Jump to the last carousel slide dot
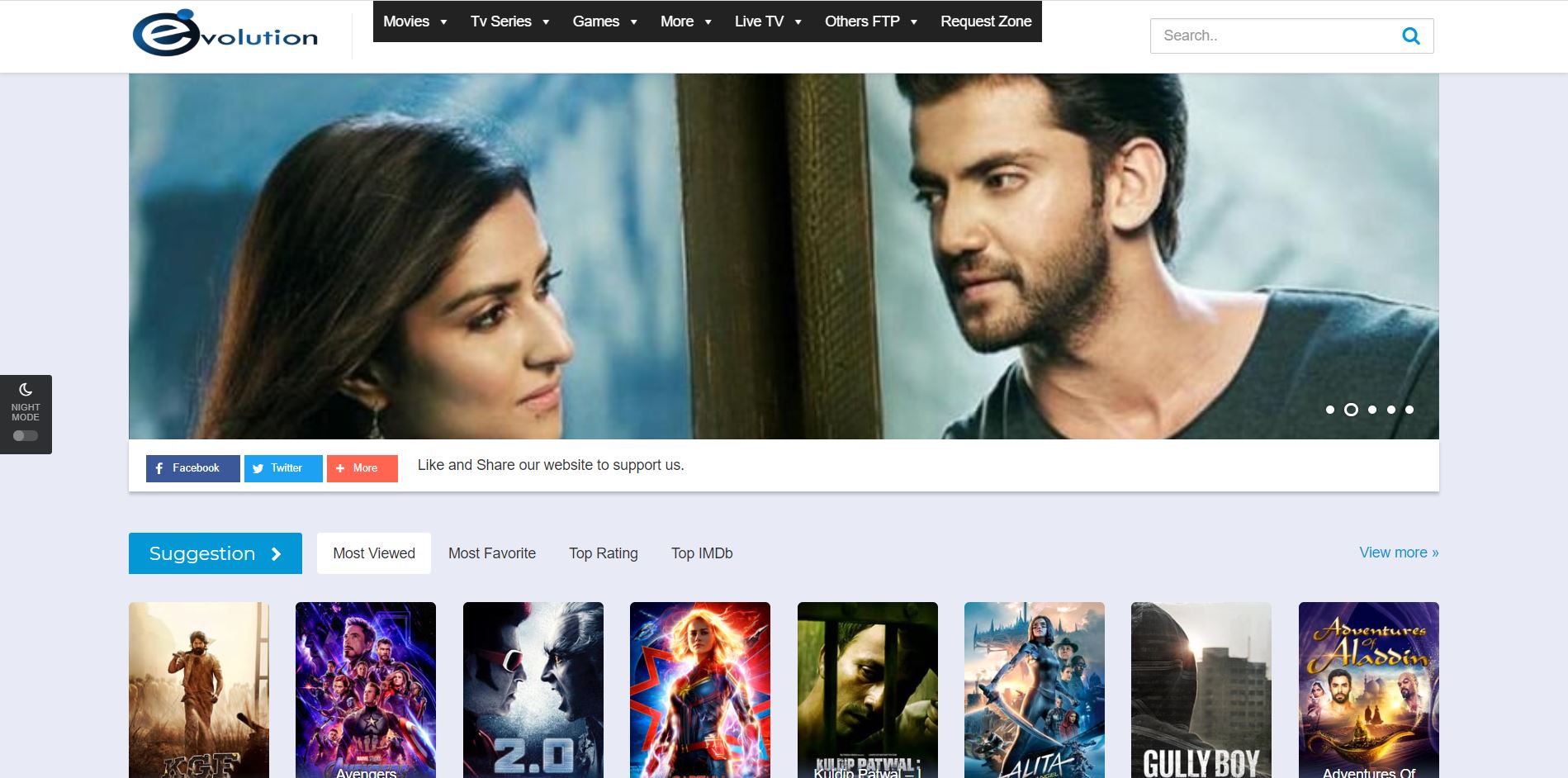The height and width of the screenshot is (778, 1568). (1409, 410)
